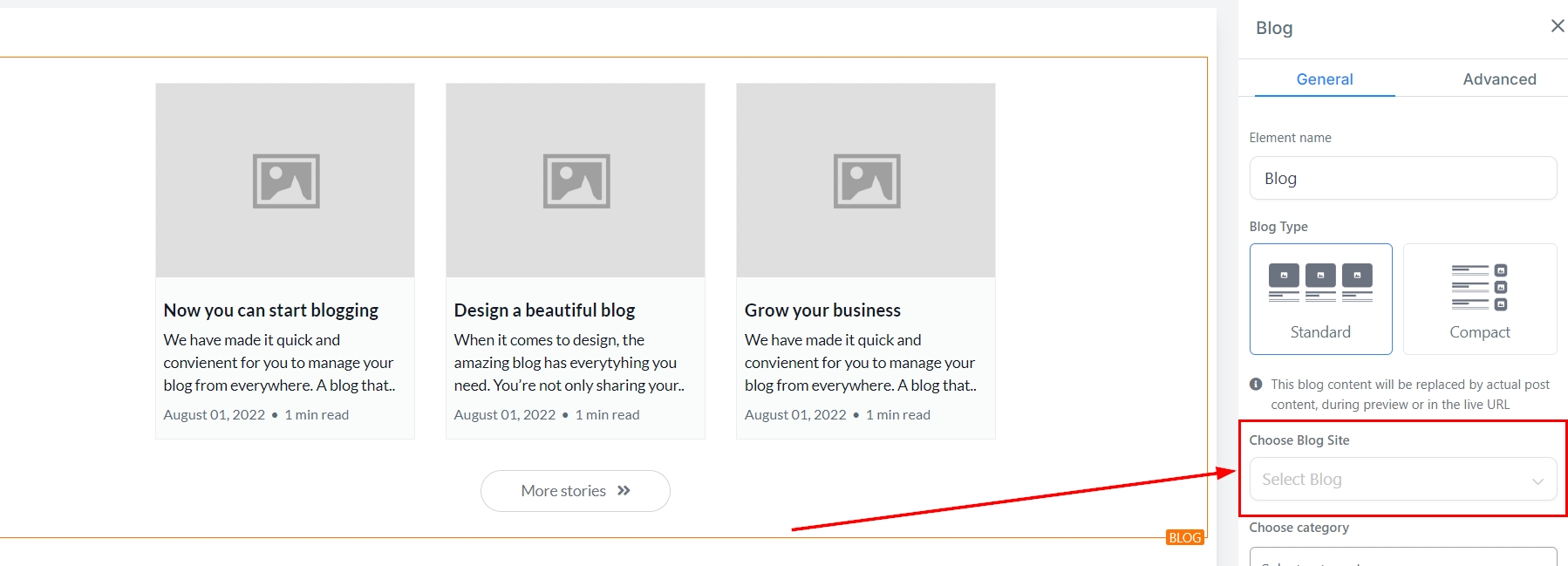
Task: Click the image placeholder icon in the third blog card
Action: pyautogui.click(x=867, y=181)
